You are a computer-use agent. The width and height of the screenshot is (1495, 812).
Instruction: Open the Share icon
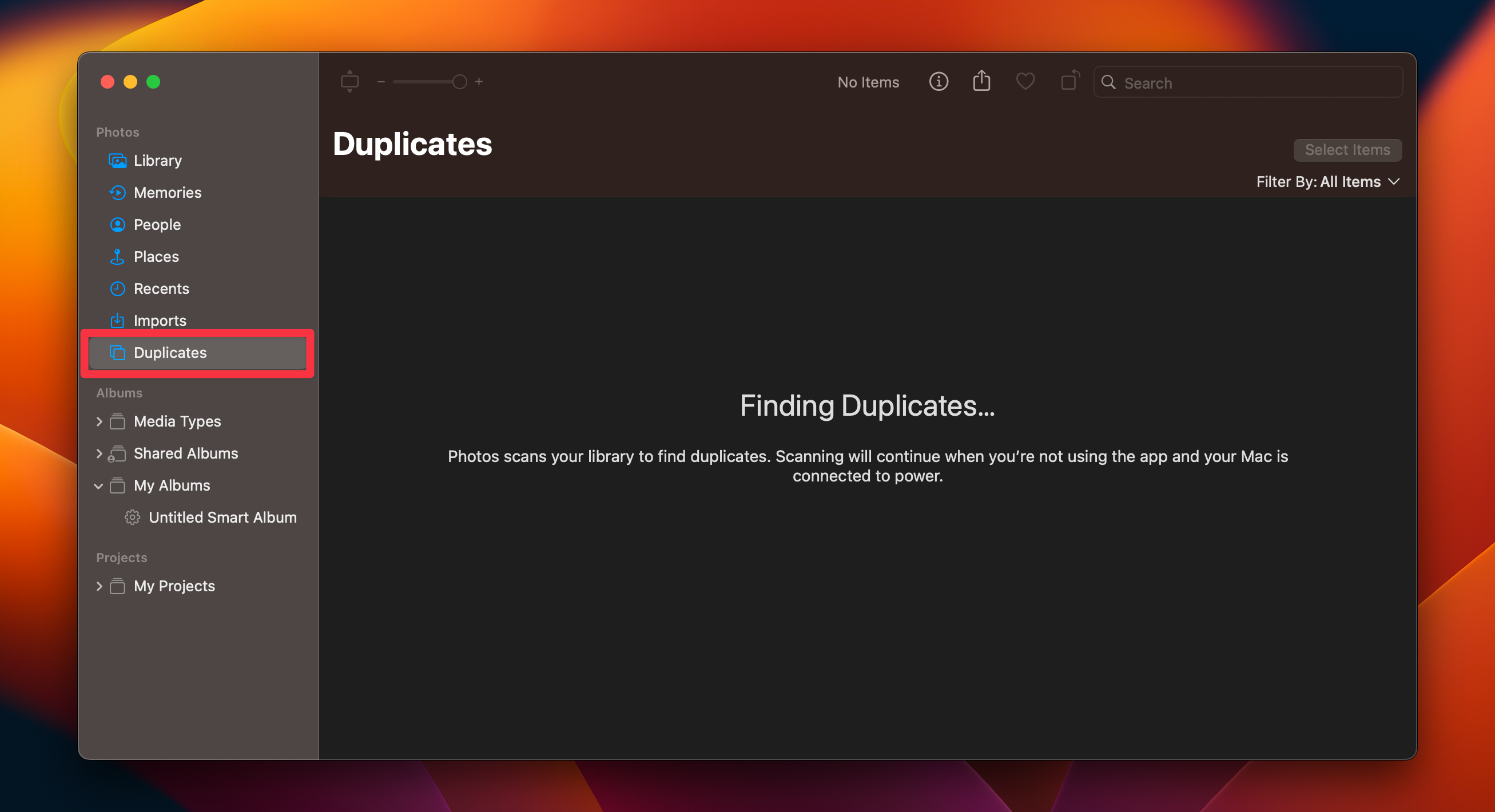pos(981,81)
